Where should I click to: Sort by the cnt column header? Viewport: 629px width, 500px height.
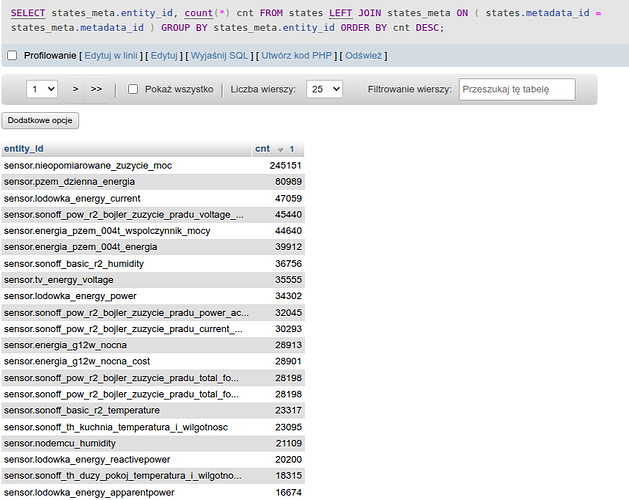tap(263, 148)
